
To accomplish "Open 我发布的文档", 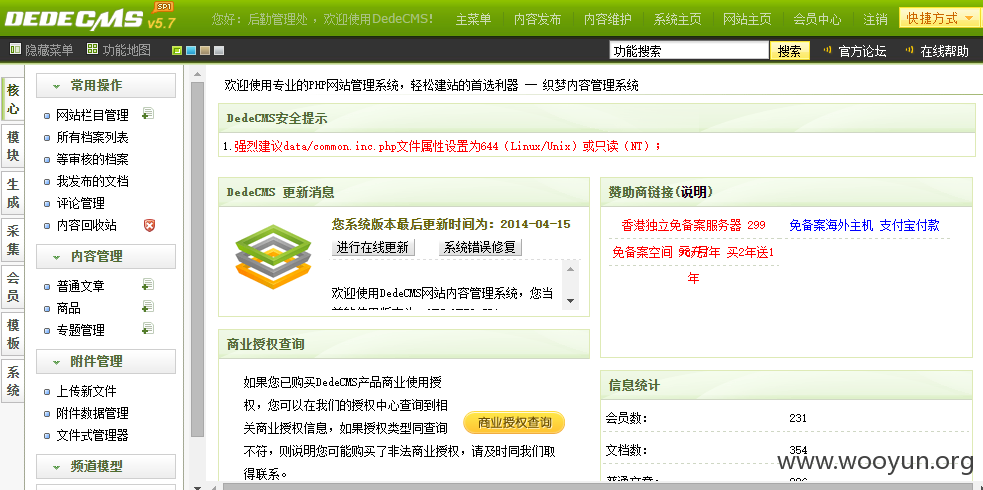I will click(x=93, y=181).
